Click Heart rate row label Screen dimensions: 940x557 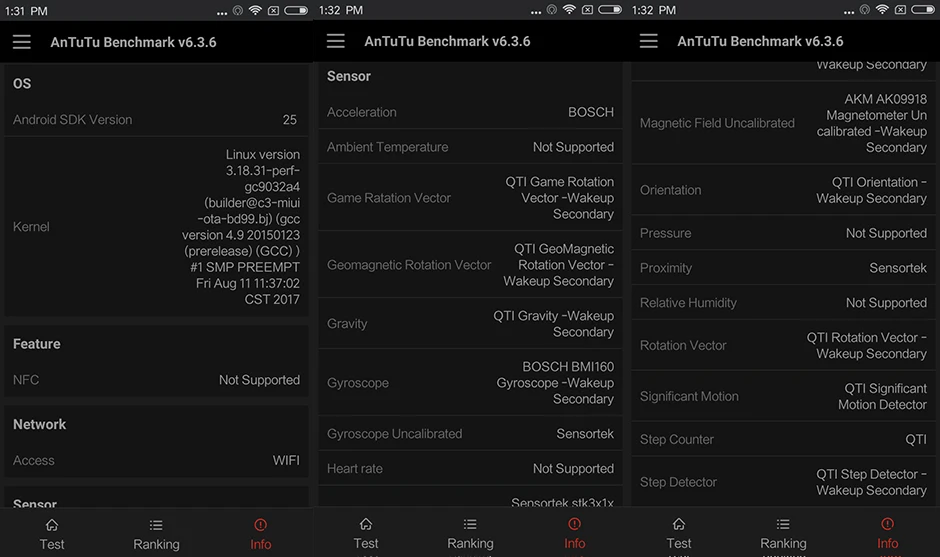point(354,468)
